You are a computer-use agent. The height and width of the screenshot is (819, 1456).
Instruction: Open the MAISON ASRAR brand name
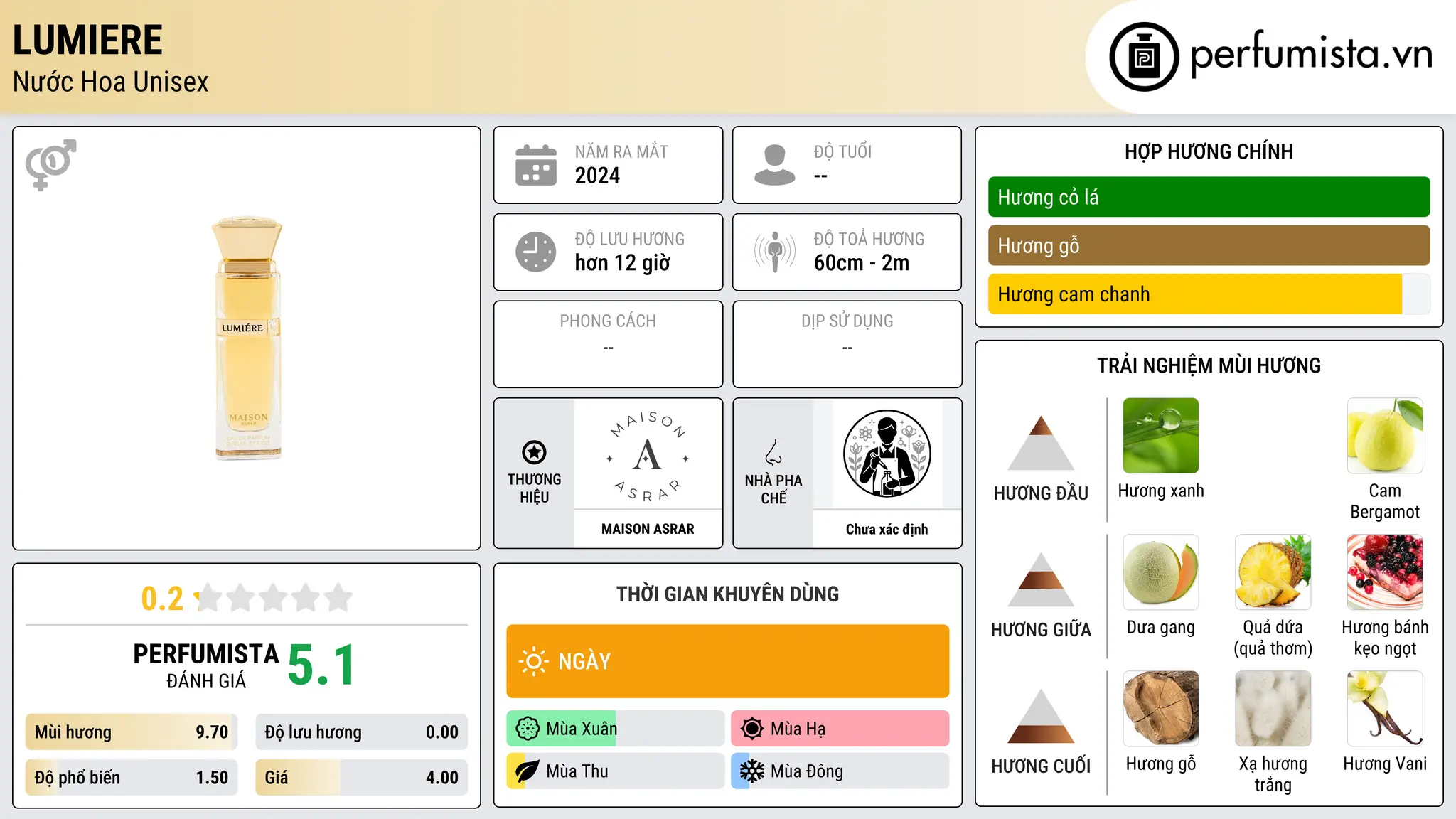pos(648,529)
